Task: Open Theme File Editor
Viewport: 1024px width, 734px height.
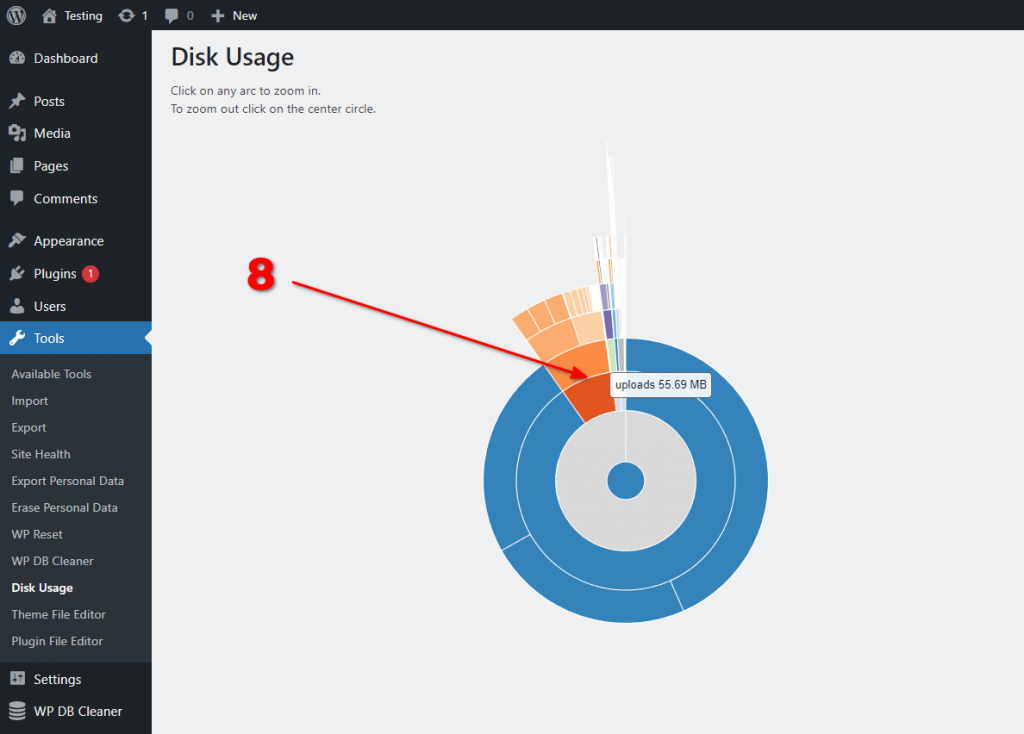Action: pos(58,615)
